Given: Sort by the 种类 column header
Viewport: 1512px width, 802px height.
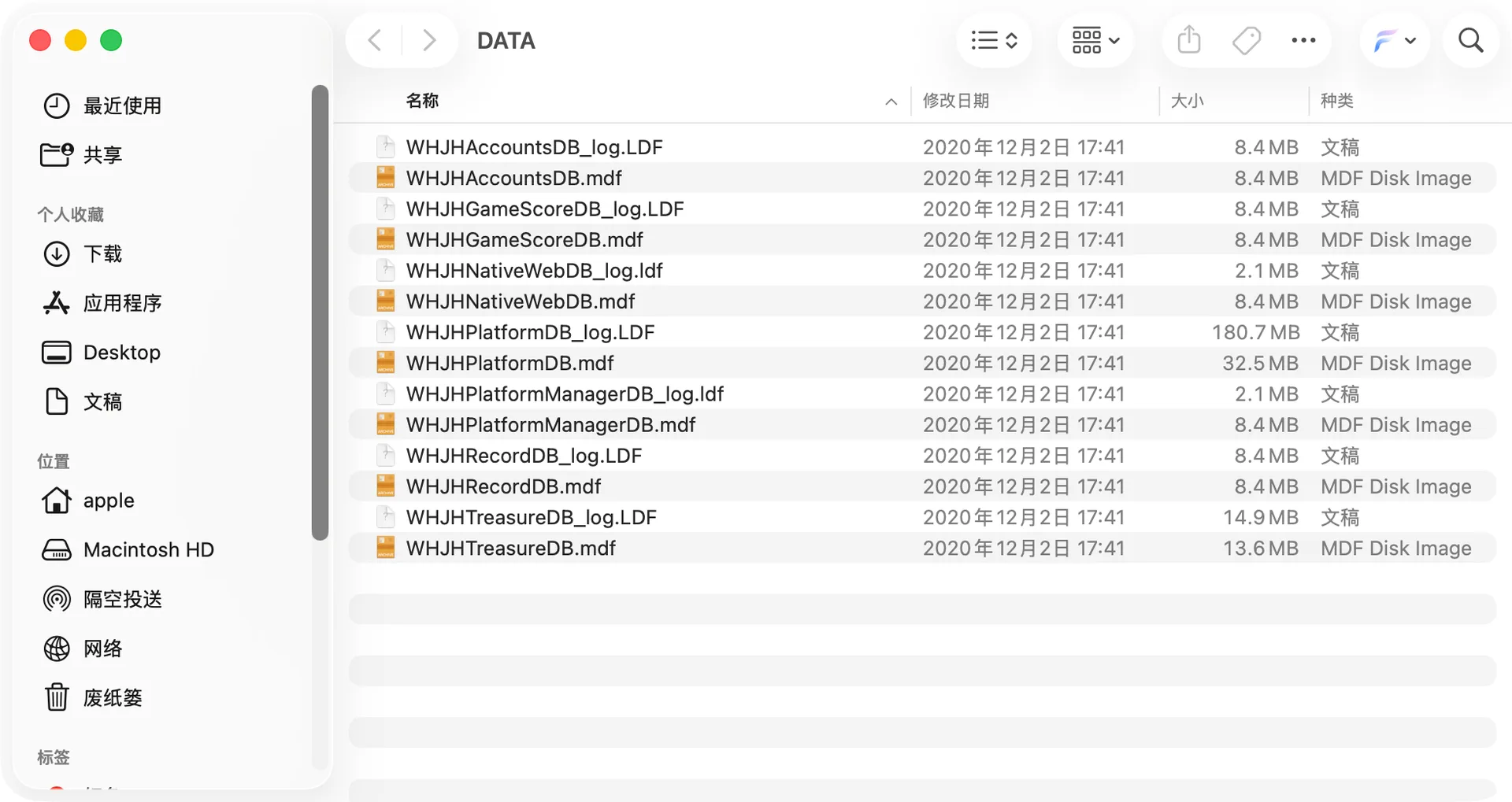Looking at the screenshot, I should pos(1336,101).
